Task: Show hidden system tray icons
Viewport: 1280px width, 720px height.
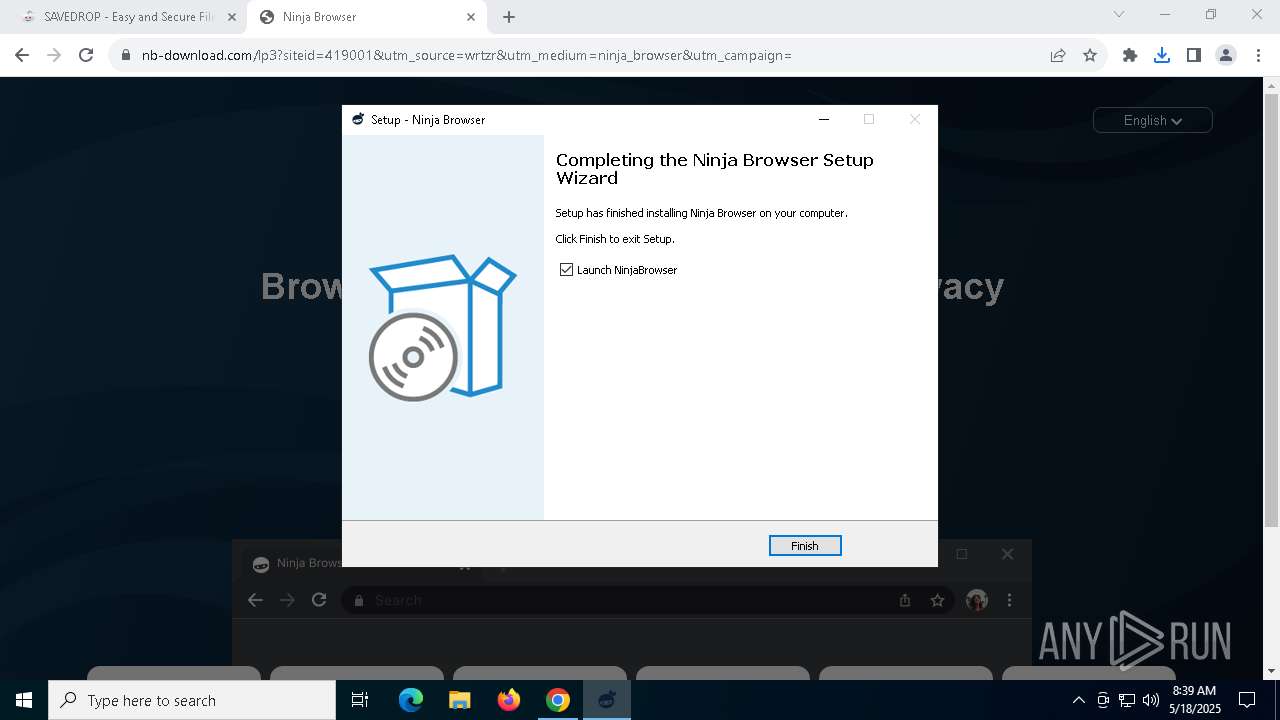Action: 1078,700
